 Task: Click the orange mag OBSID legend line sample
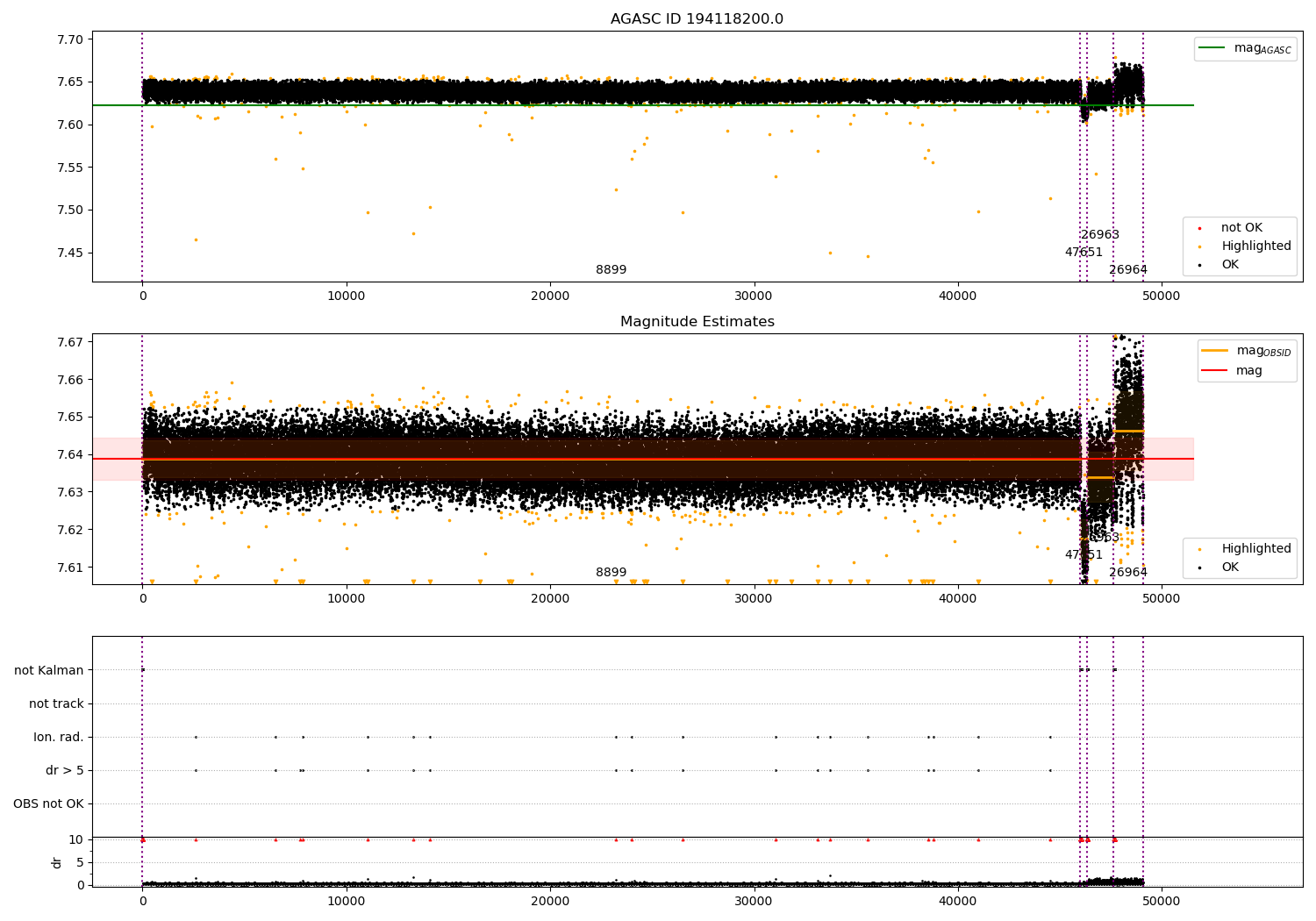tap(1215, 351)
